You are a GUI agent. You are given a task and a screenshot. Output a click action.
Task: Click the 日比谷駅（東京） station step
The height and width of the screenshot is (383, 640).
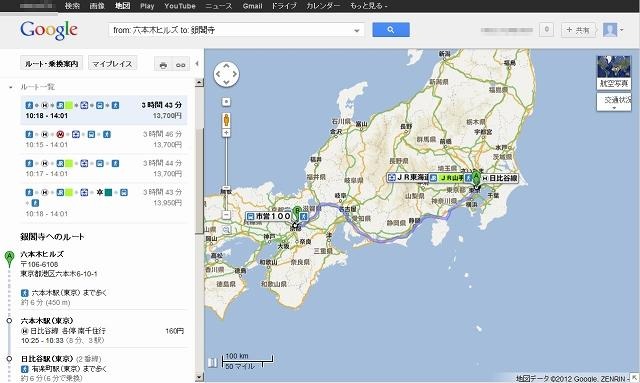pyautogui.click(x=47, y=359)
